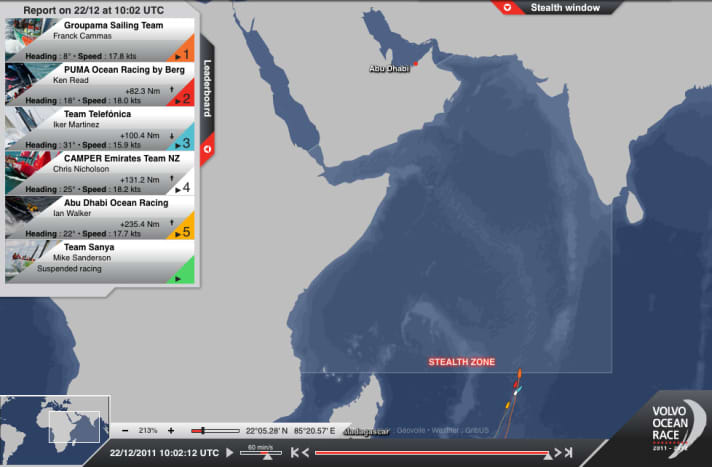Click the 85°20.57' E longitude readout
The width and height of the screenshot is (712, 467).
click(314, 431)
